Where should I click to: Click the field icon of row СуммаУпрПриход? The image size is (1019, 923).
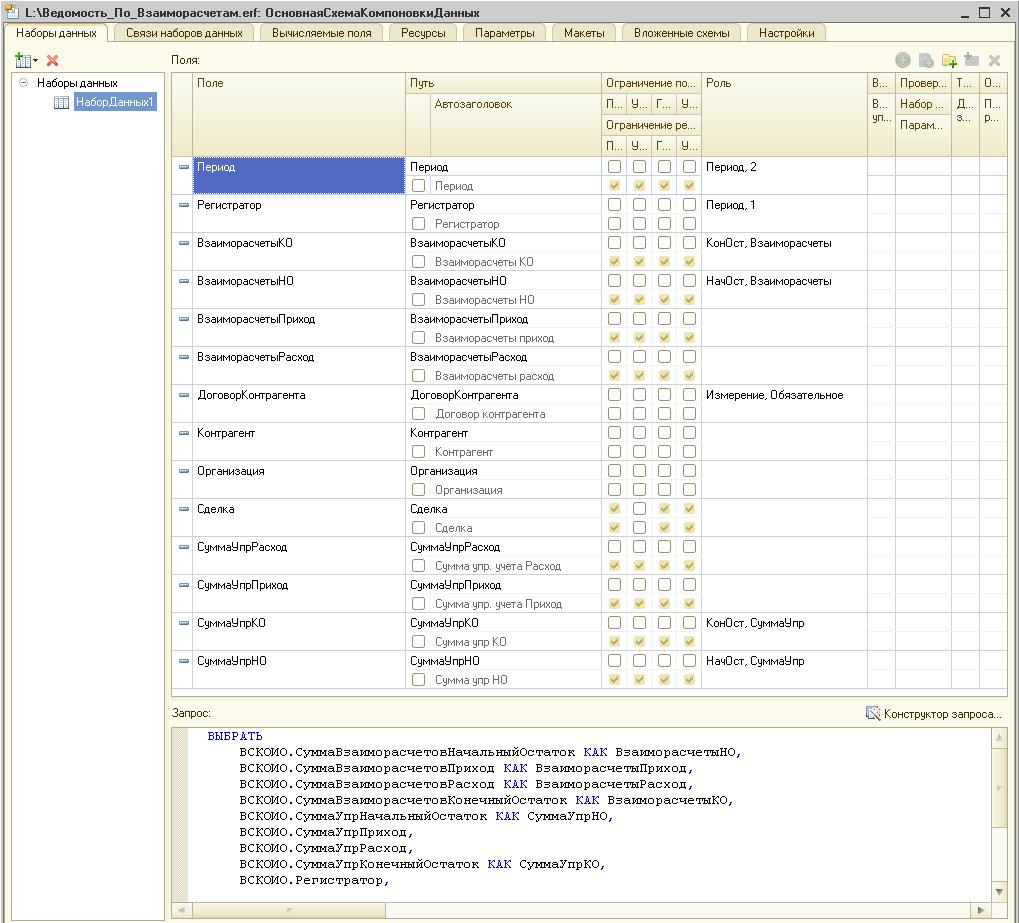click(x=184, y=585)
